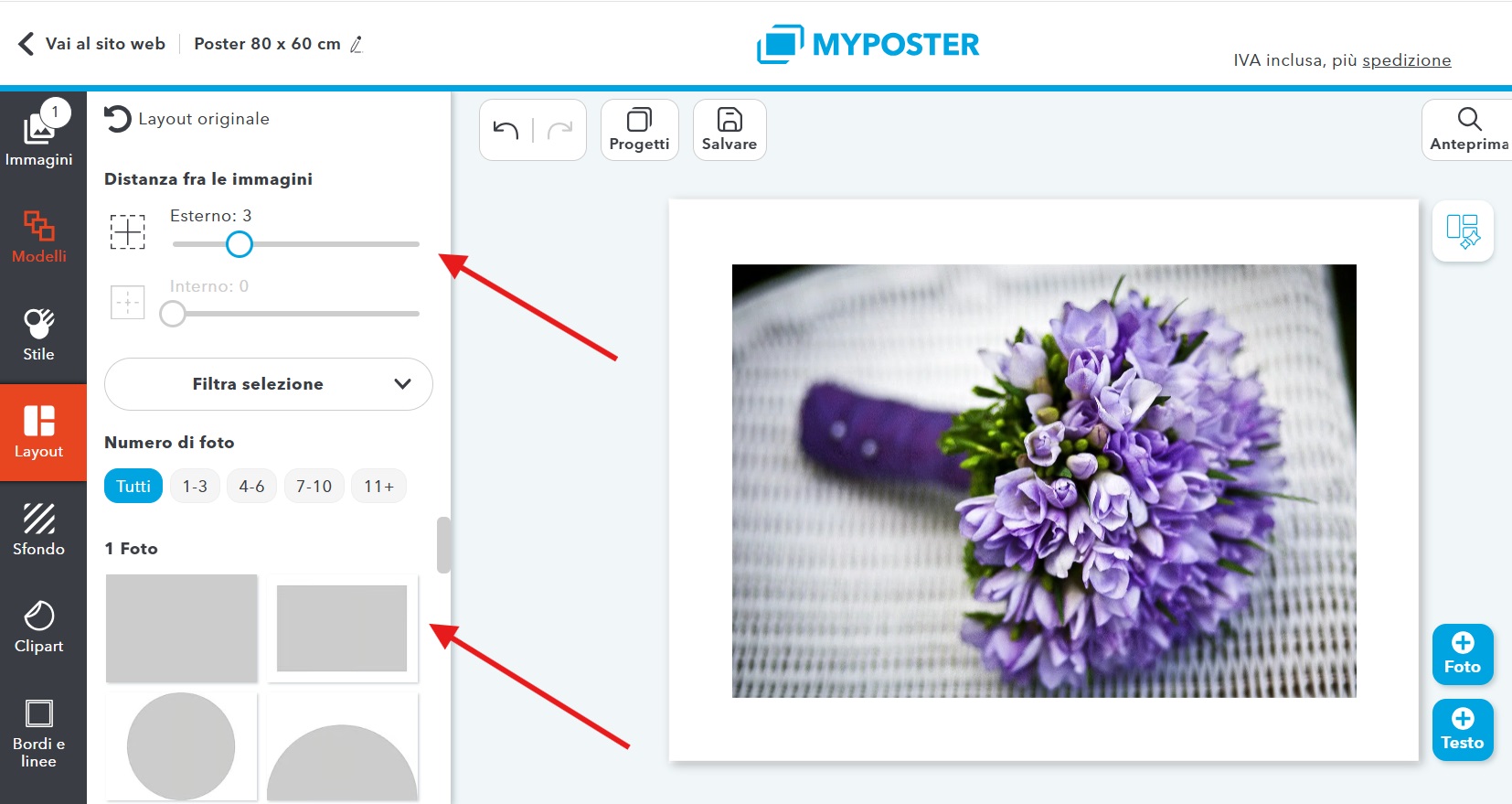Click Salvare to save the project
This screenshot has width=1512, height=804.
pyautogui.click(x=729, y=130)
